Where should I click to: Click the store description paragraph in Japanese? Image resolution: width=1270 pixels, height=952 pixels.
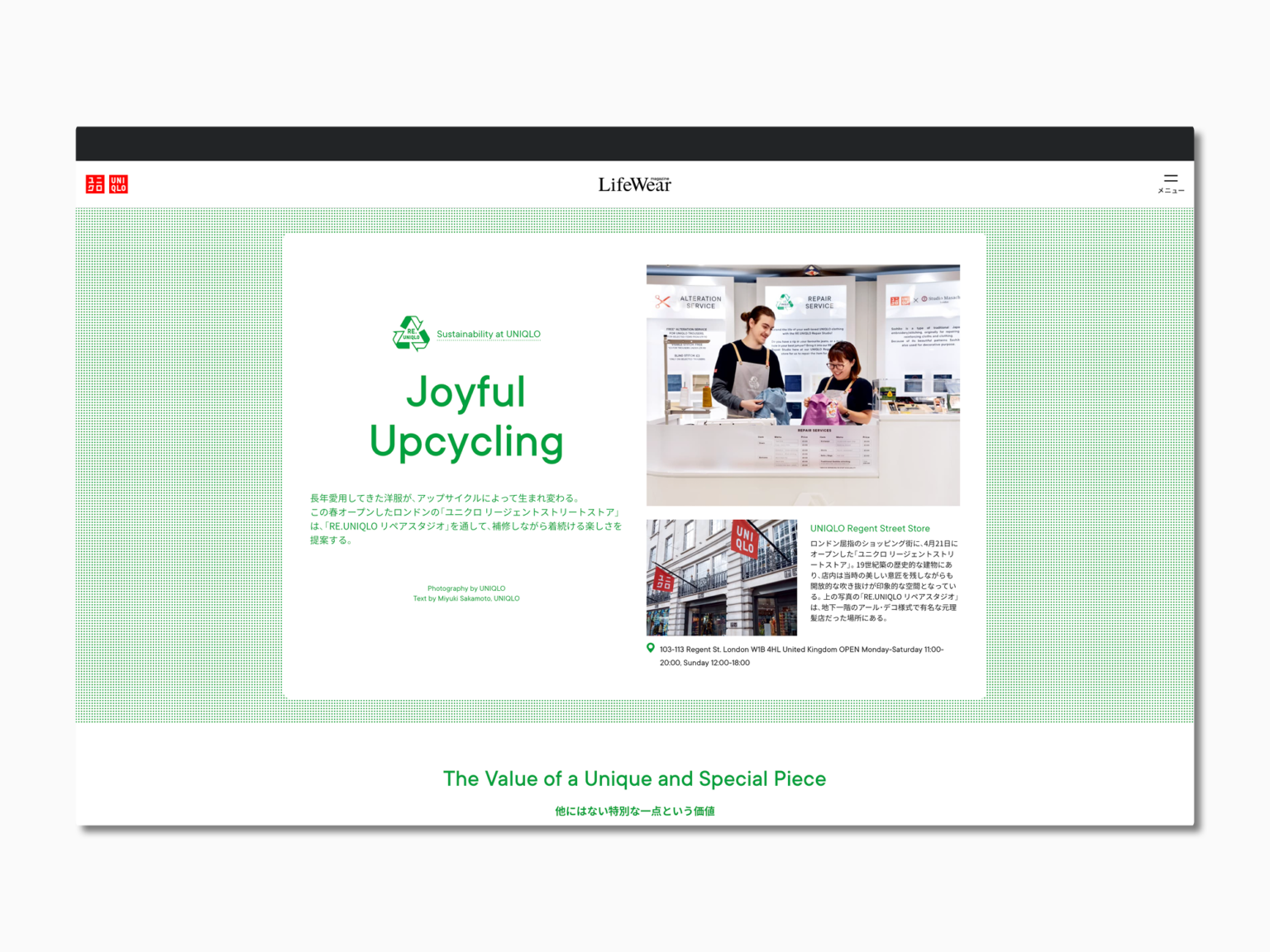click(883, 580)
